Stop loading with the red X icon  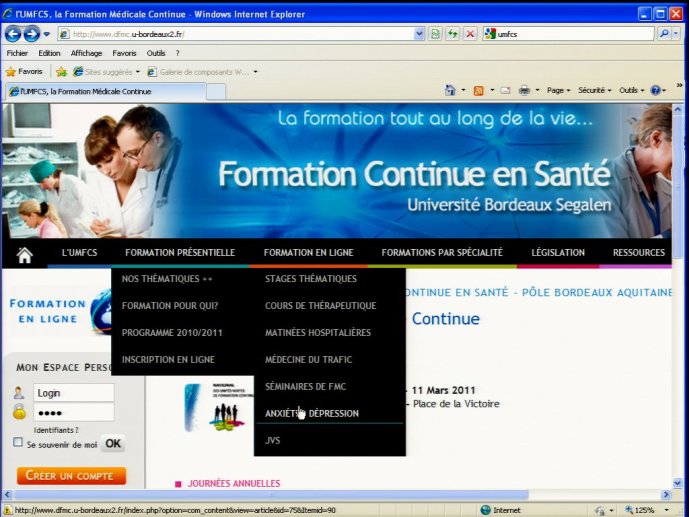tap(470, 34)
